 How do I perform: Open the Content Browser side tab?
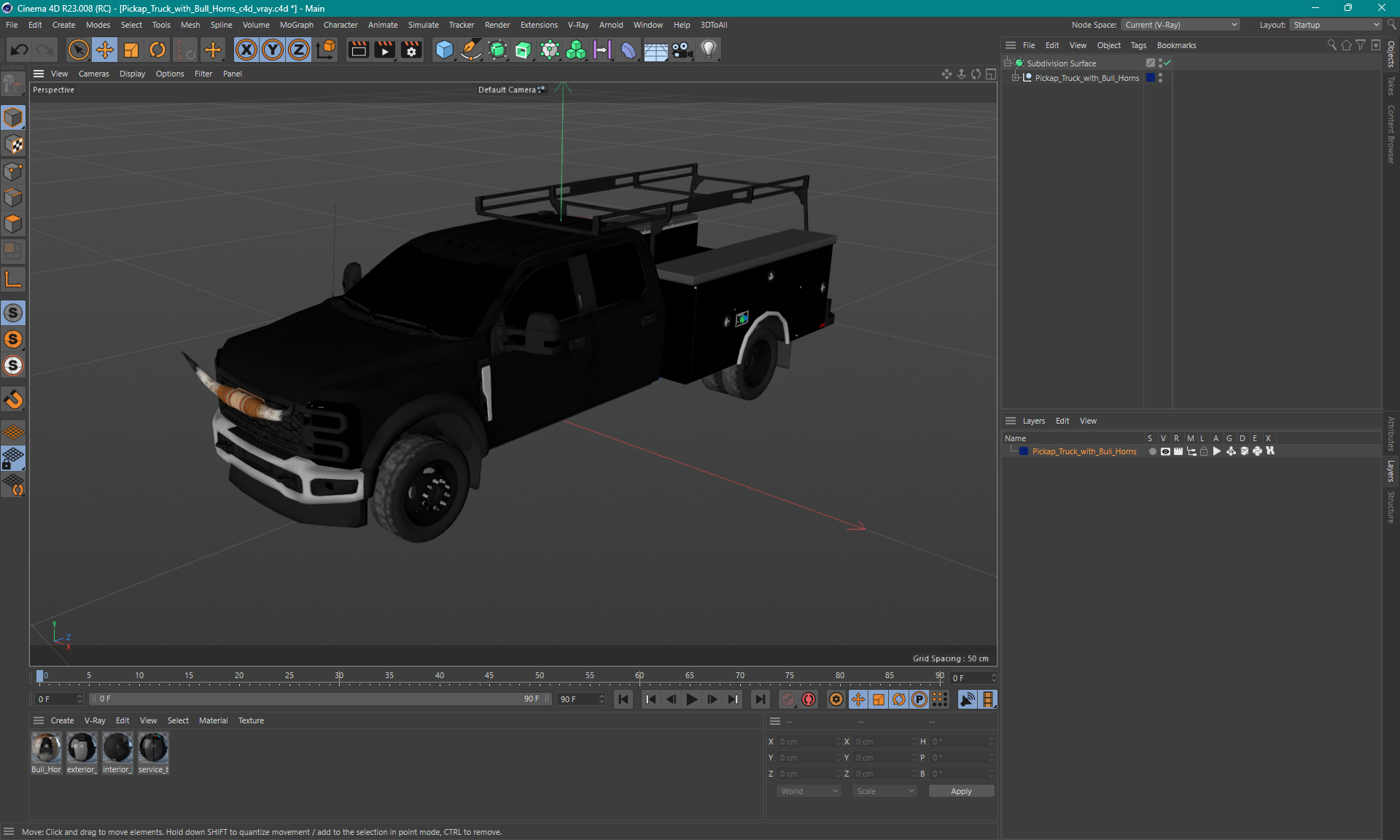1391,134
